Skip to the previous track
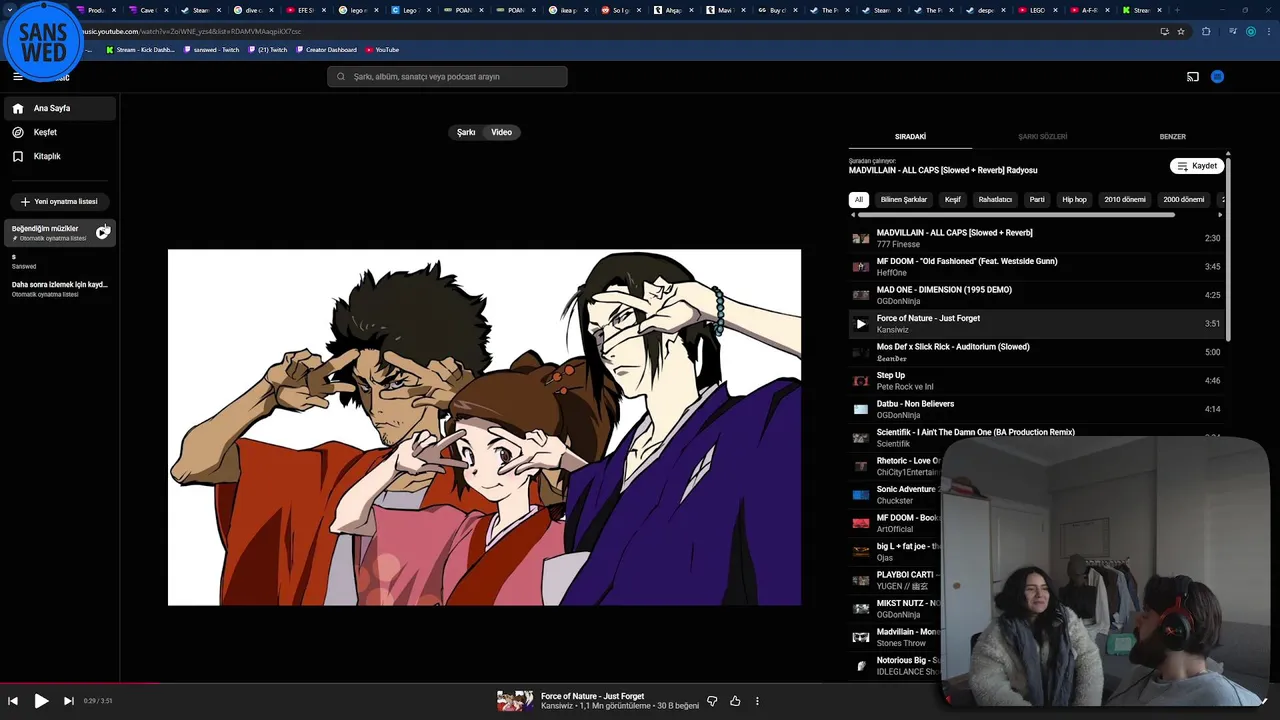 click(x=13, y=701)
